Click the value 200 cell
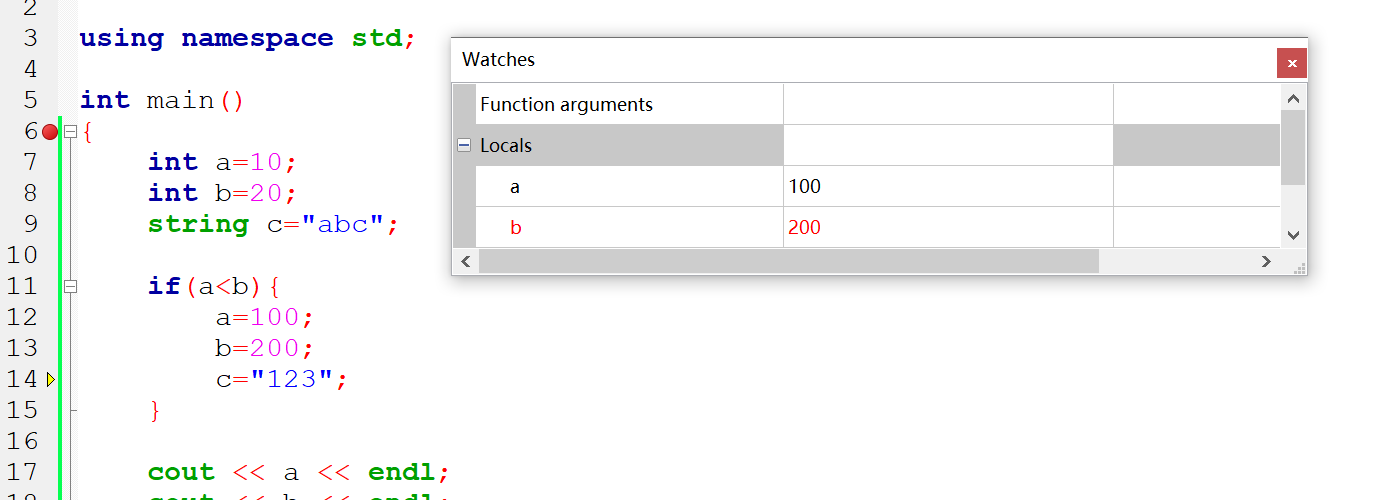 pos(804,227)
